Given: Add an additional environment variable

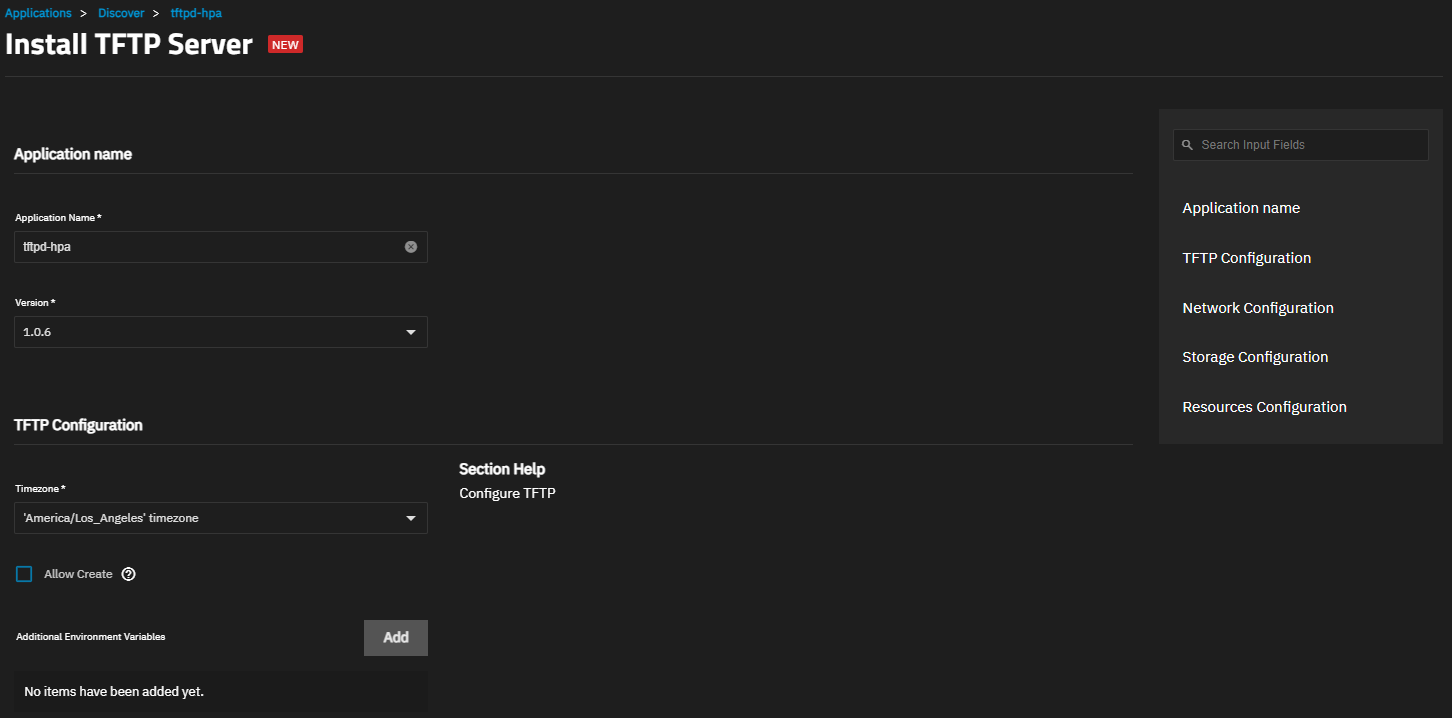Looking at the screenshot, I should pos(395,638).
